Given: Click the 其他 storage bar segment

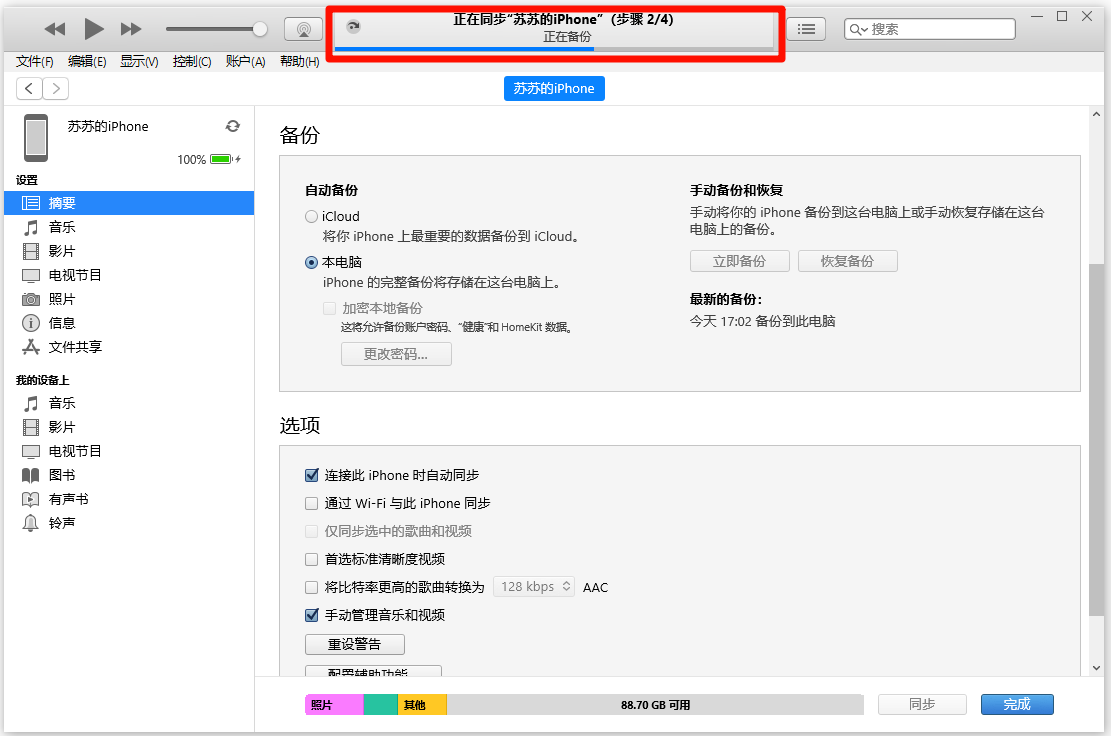Looking at the screenshot, I should point(422,705).
